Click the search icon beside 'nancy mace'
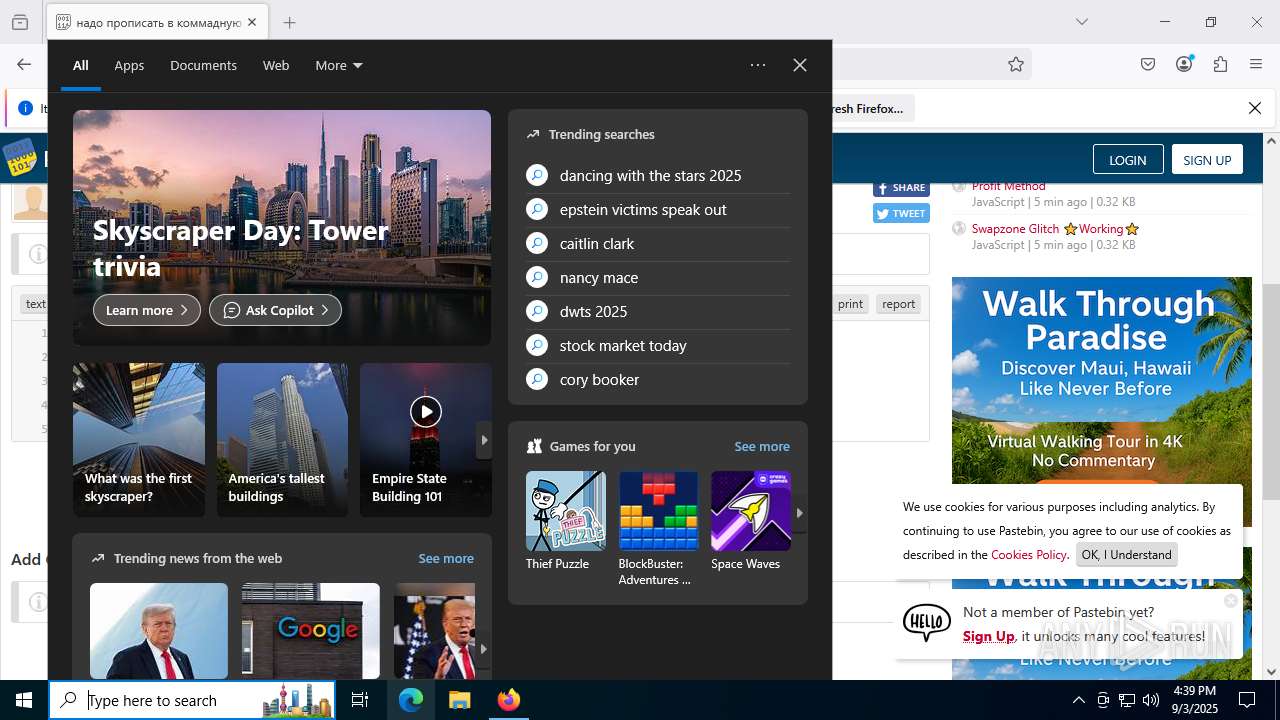Image resolution: width=1280 pixels, height=720 pixels. coord(537,277)
